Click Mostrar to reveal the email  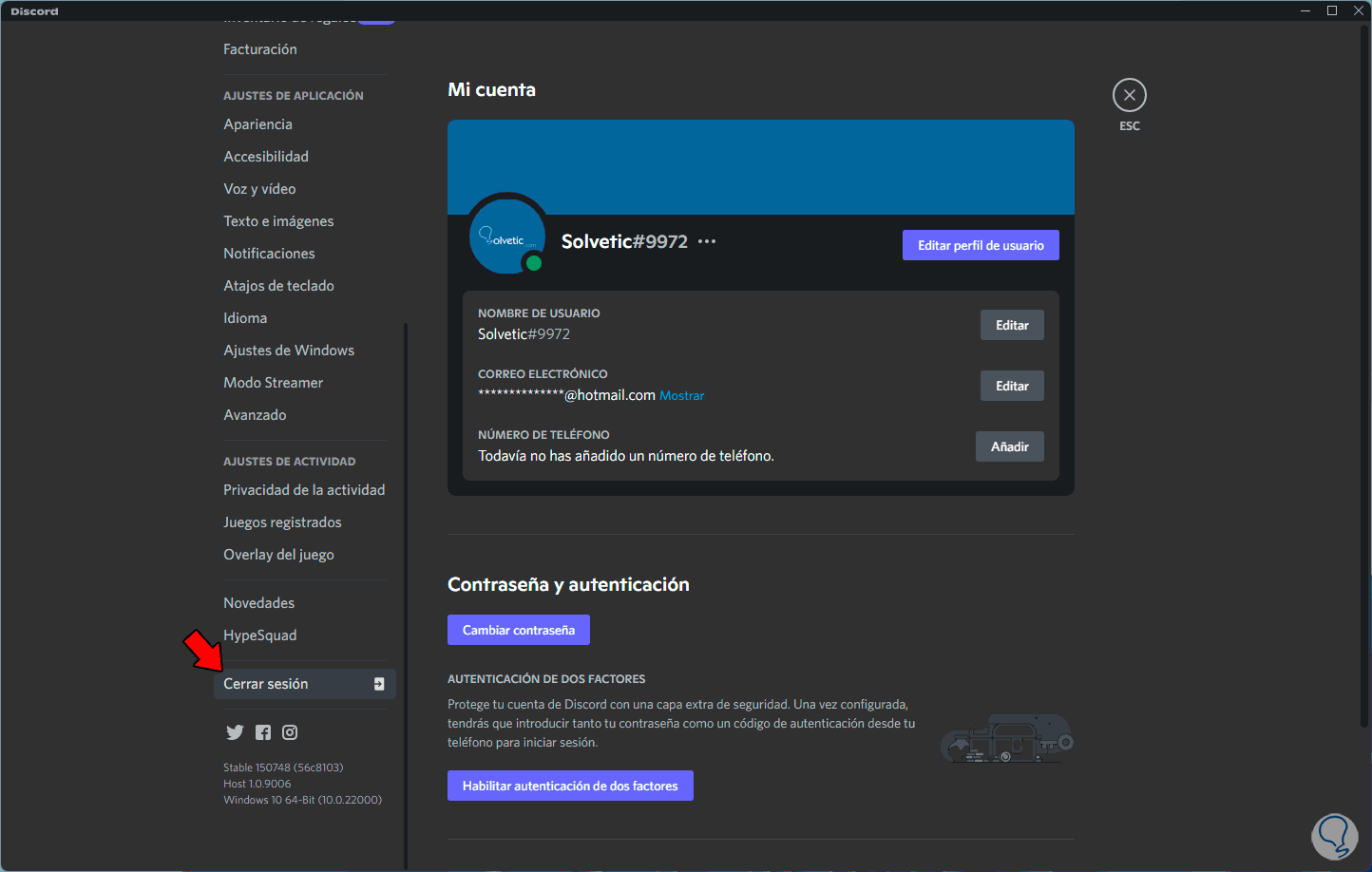click(x=682, y=396)
